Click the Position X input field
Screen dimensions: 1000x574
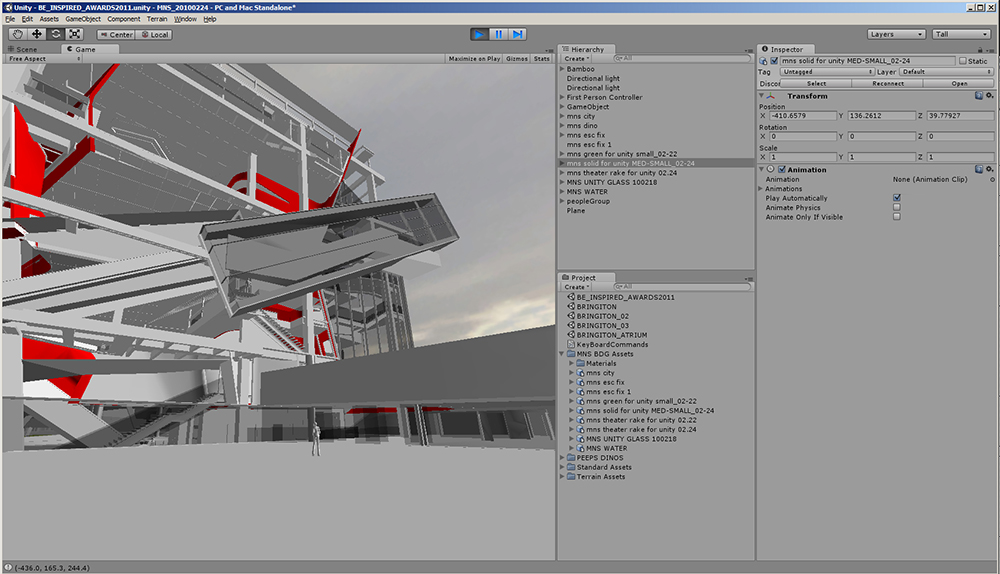[x=801, y=116]
